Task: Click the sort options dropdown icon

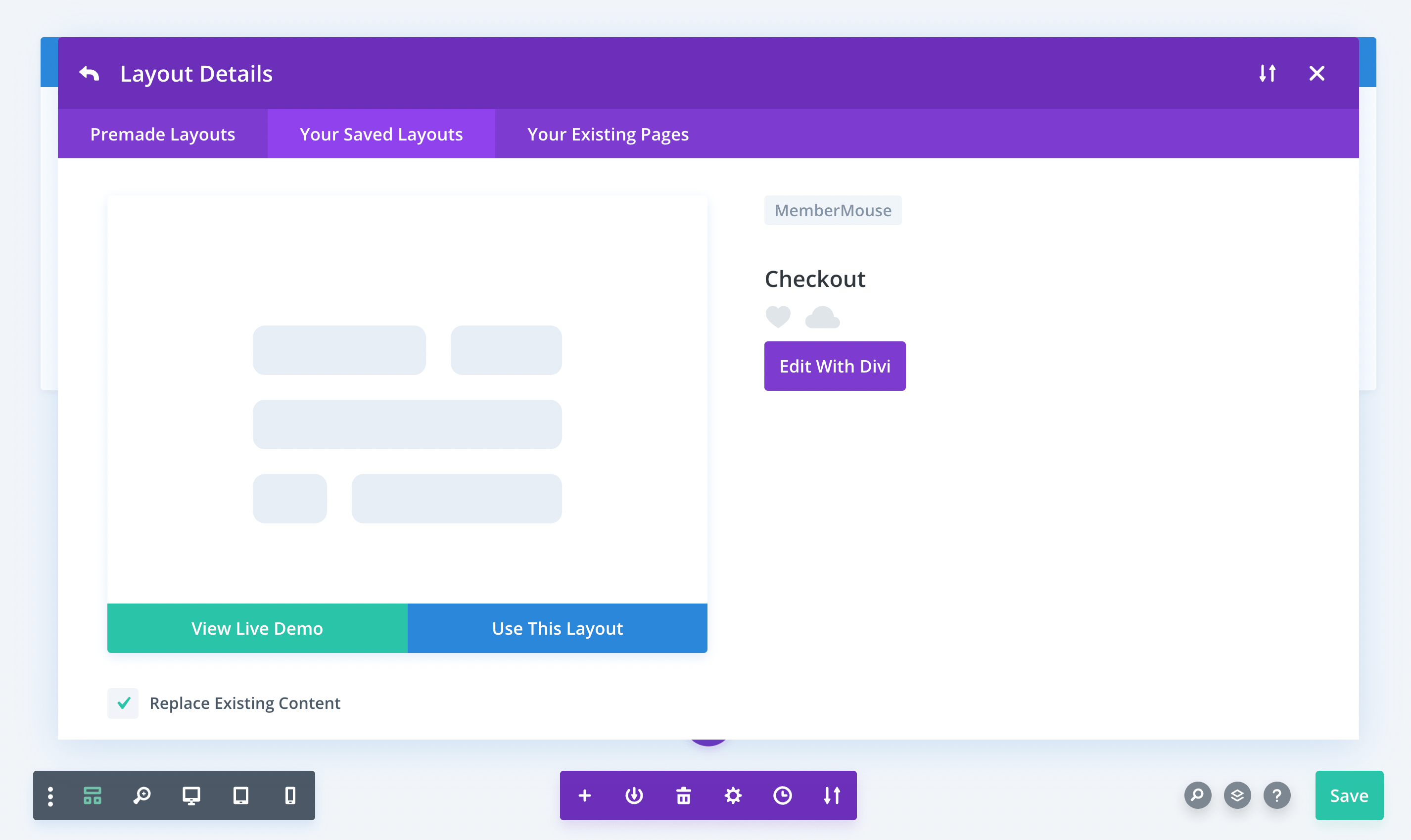Action: point(1269,72)
